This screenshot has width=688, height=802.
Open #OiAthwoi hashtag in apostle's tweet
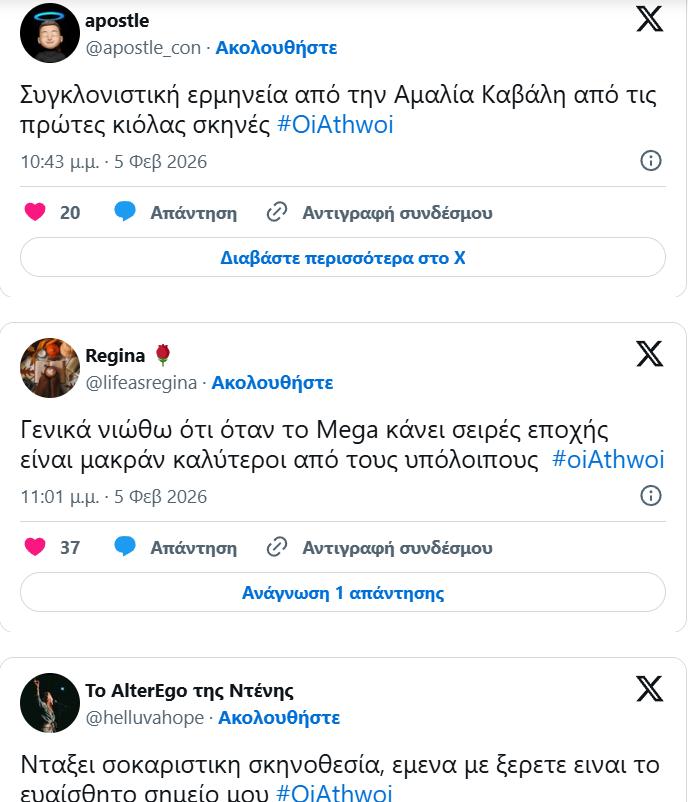(334, 125)
